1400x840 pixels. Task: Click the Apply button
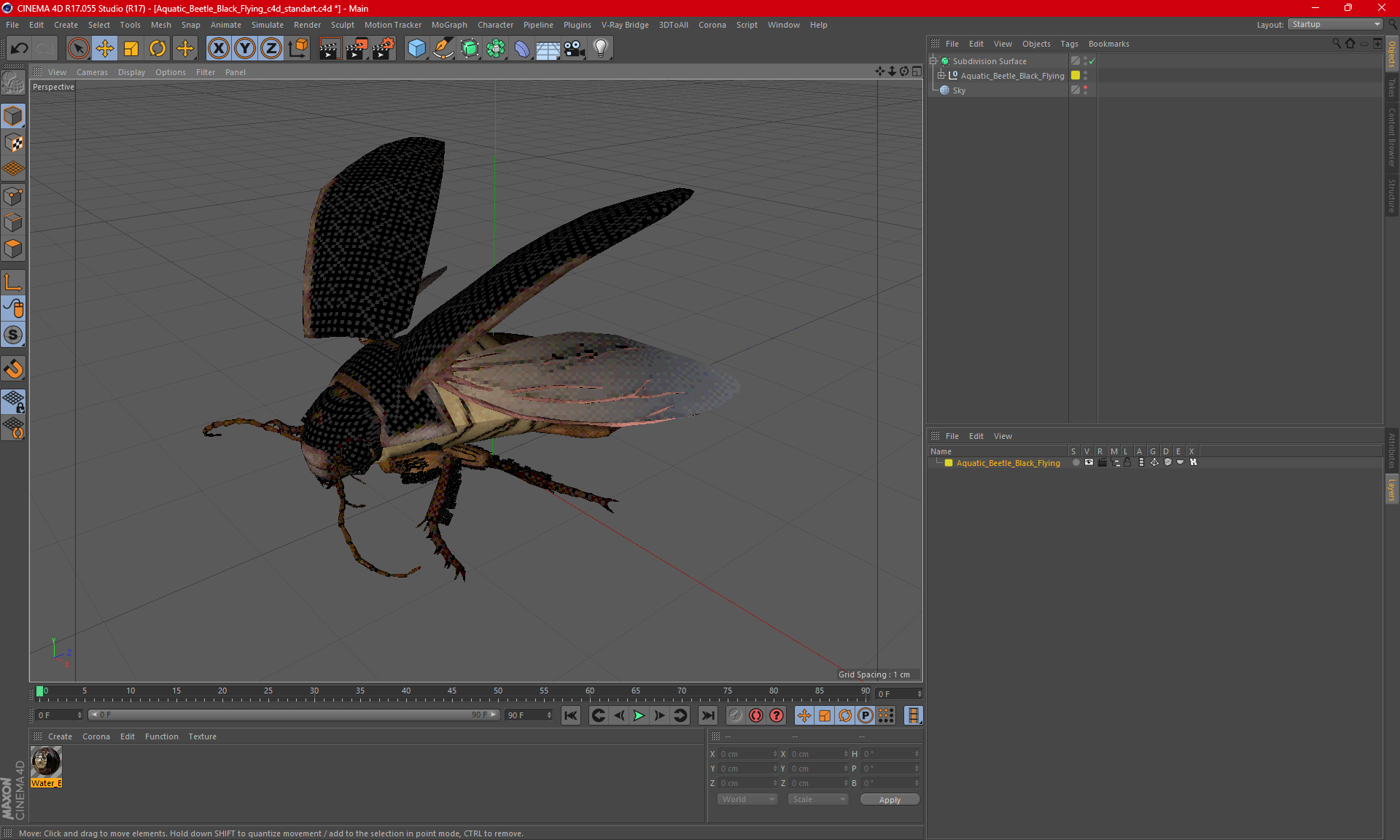[890, 800]
